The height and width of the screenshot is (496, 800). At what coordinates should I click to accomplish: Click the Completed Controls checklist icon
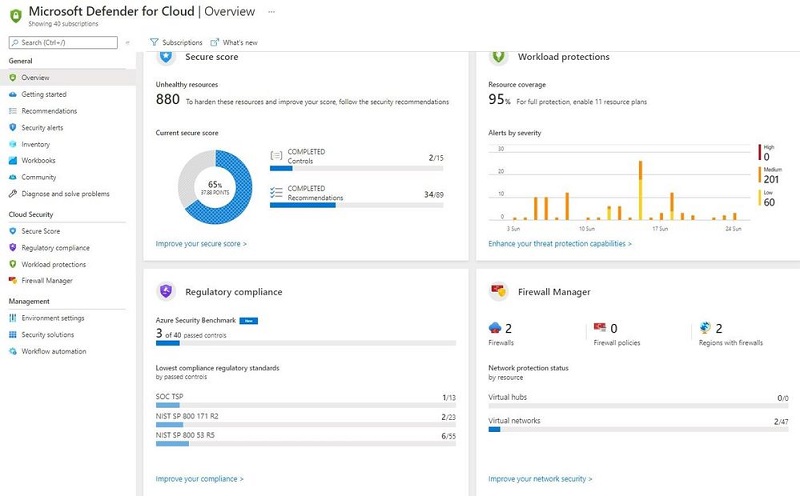point(276,156)
